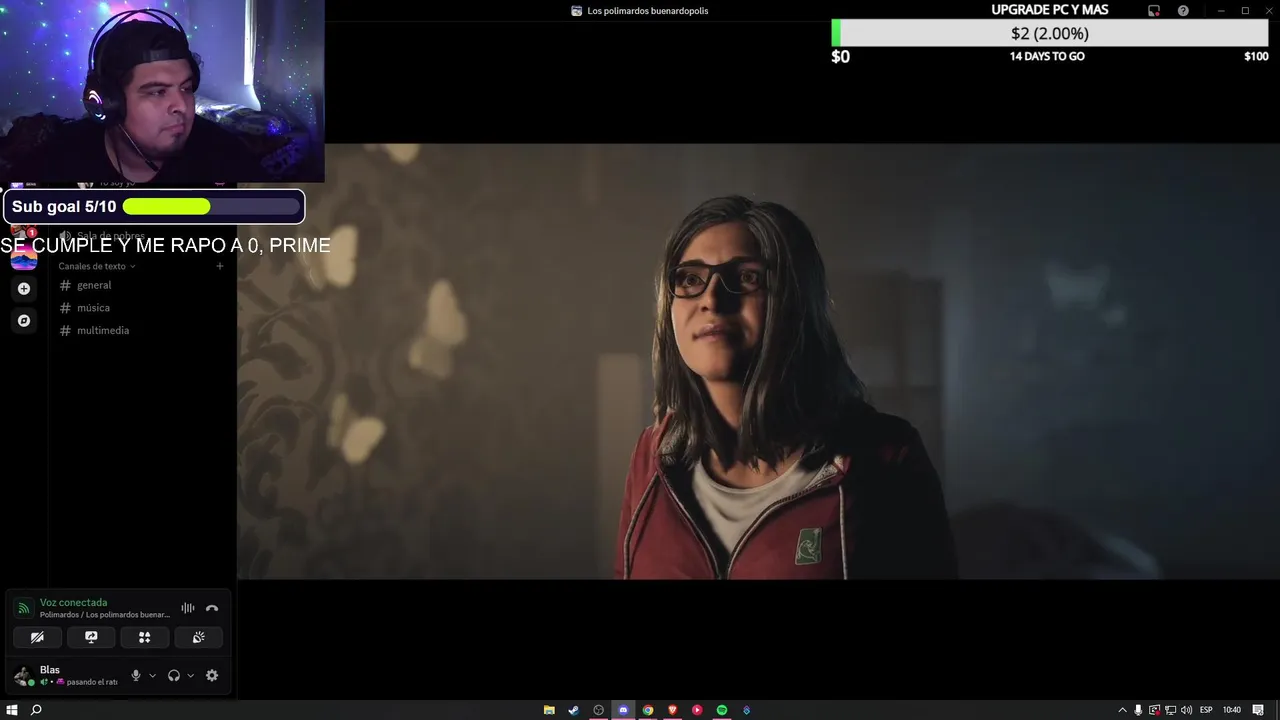The image size is (1280, 720).
Task: Open the 10:40 taskbar clock
Action: 1232,710
